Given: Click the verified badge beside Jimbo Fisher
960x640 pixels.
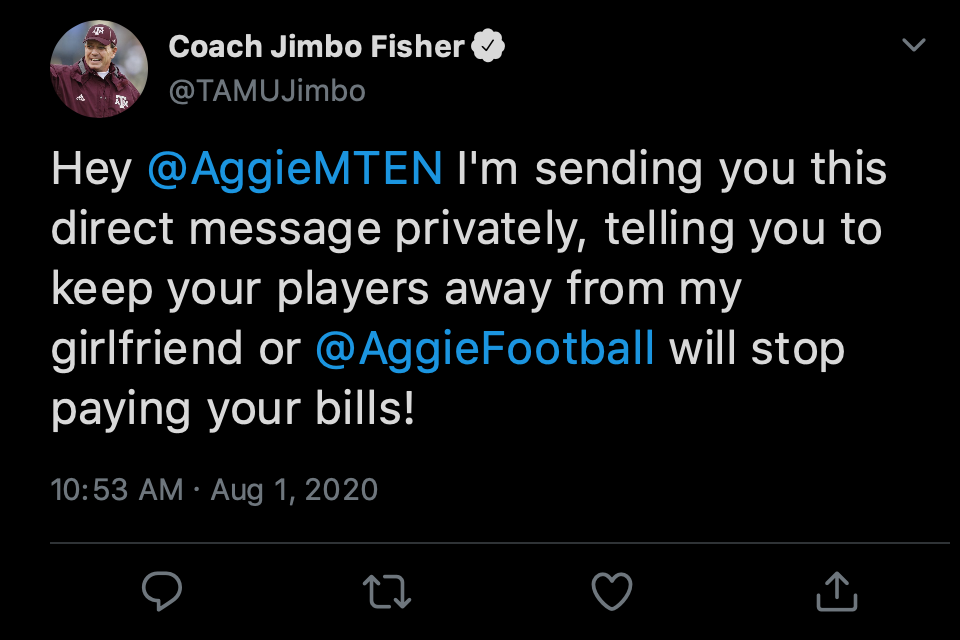Looking at the screenshot, I should [489, 46].
